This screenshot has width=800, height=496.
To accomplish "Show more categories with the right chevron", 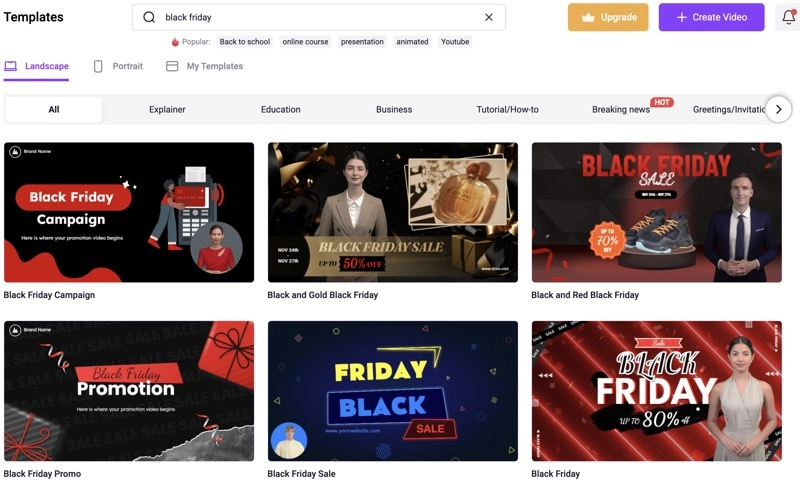I will [779, 109].
